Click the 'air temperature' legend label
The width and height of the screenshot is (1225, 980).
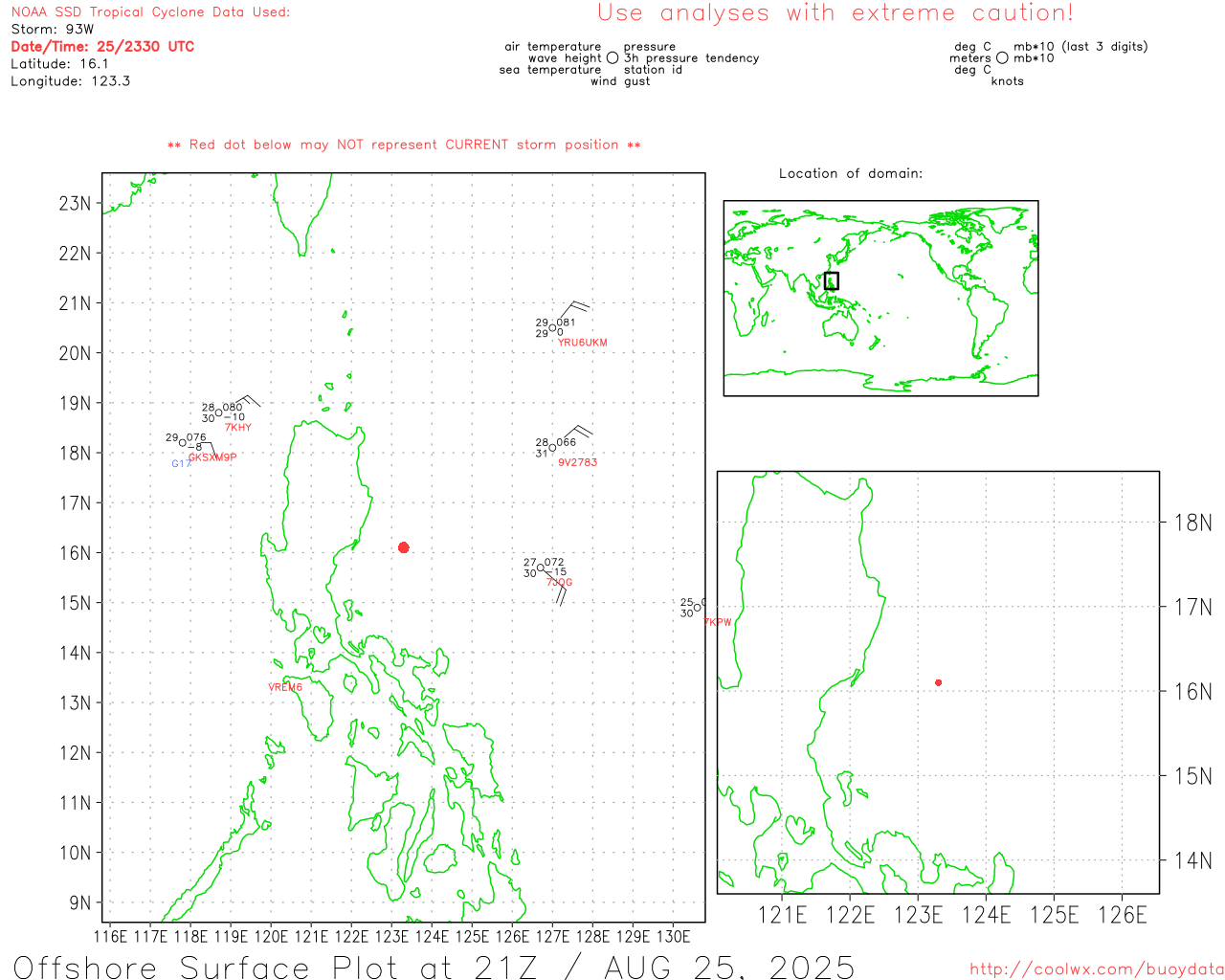[553, 47]
